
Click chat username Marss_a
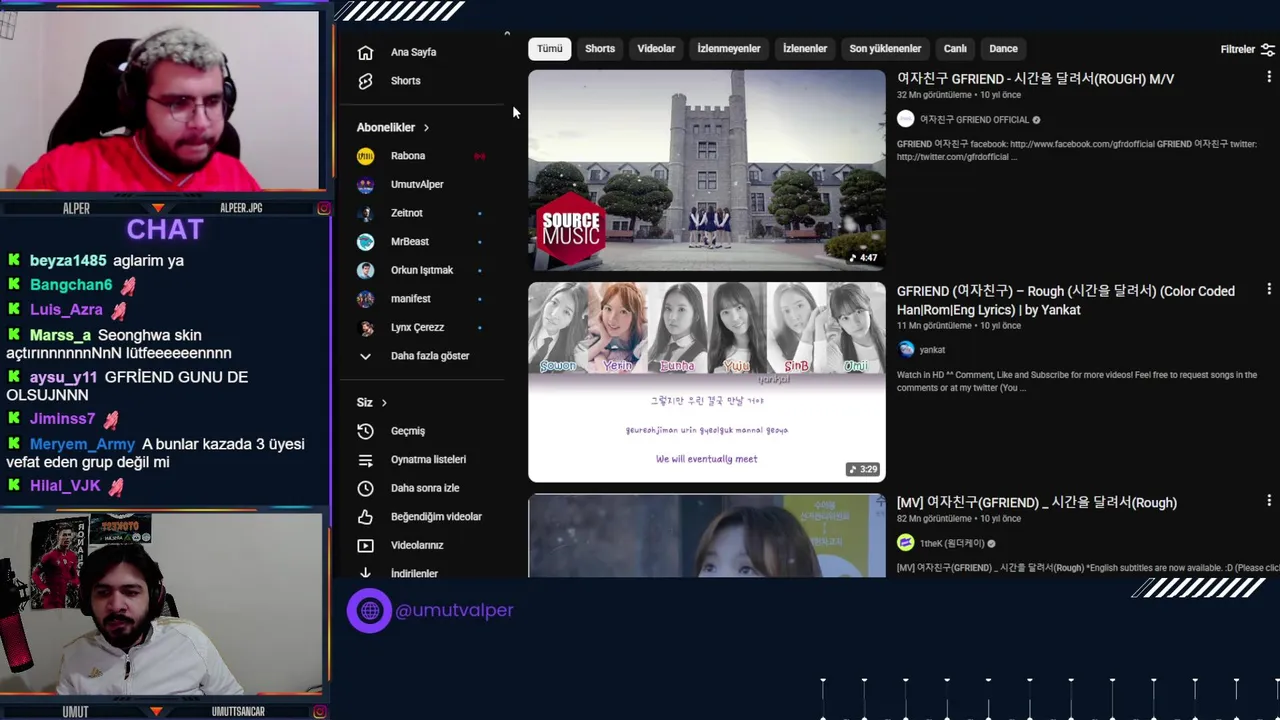[60, 336]
